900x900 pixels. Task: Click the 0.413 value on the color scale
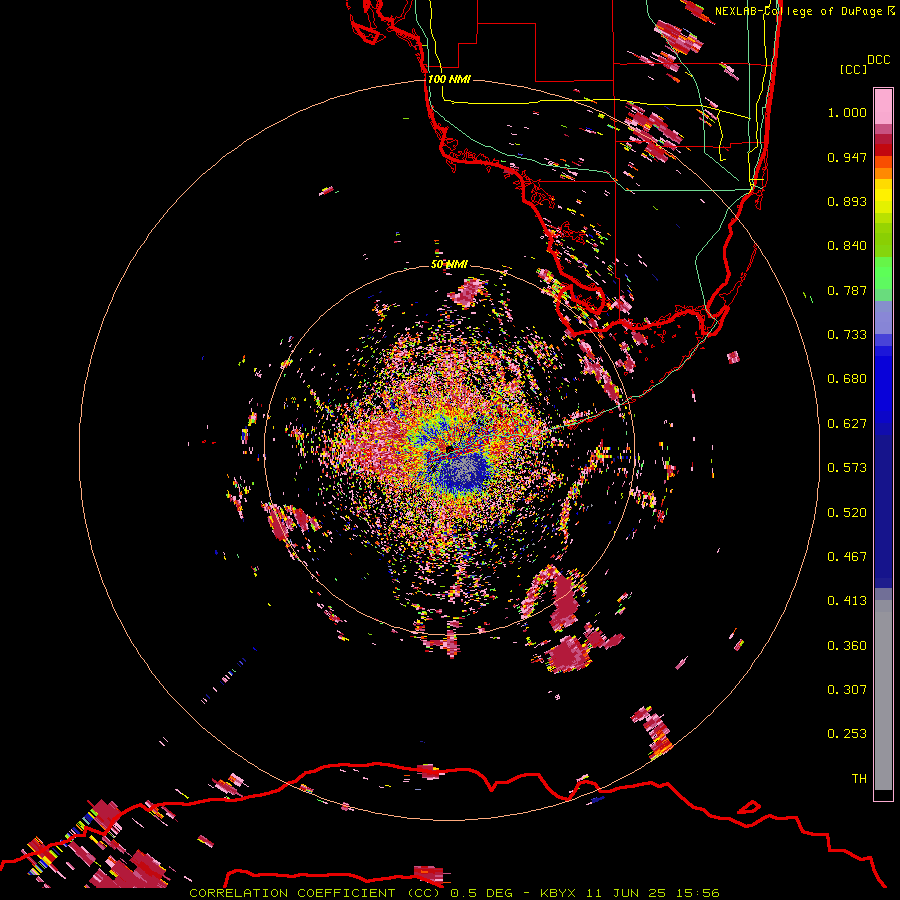click(x=847, y=601)
